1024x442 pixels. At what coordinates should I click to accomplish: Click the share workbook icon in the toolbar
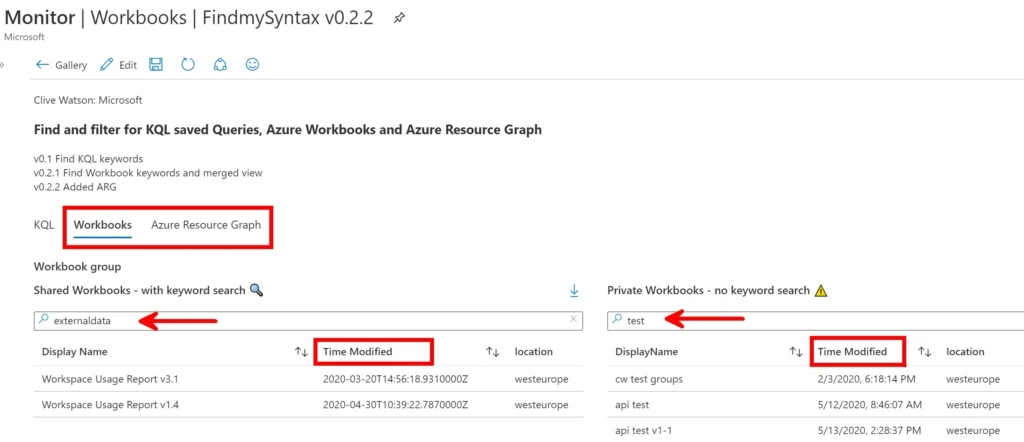(x=220, y=65)
